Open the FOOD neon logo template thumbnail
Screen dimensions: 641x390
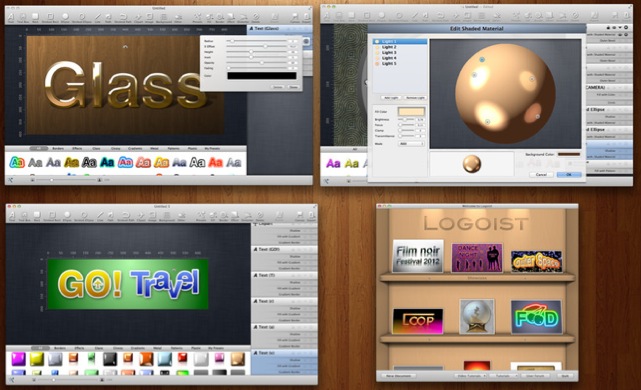click(x=536, y=318)
